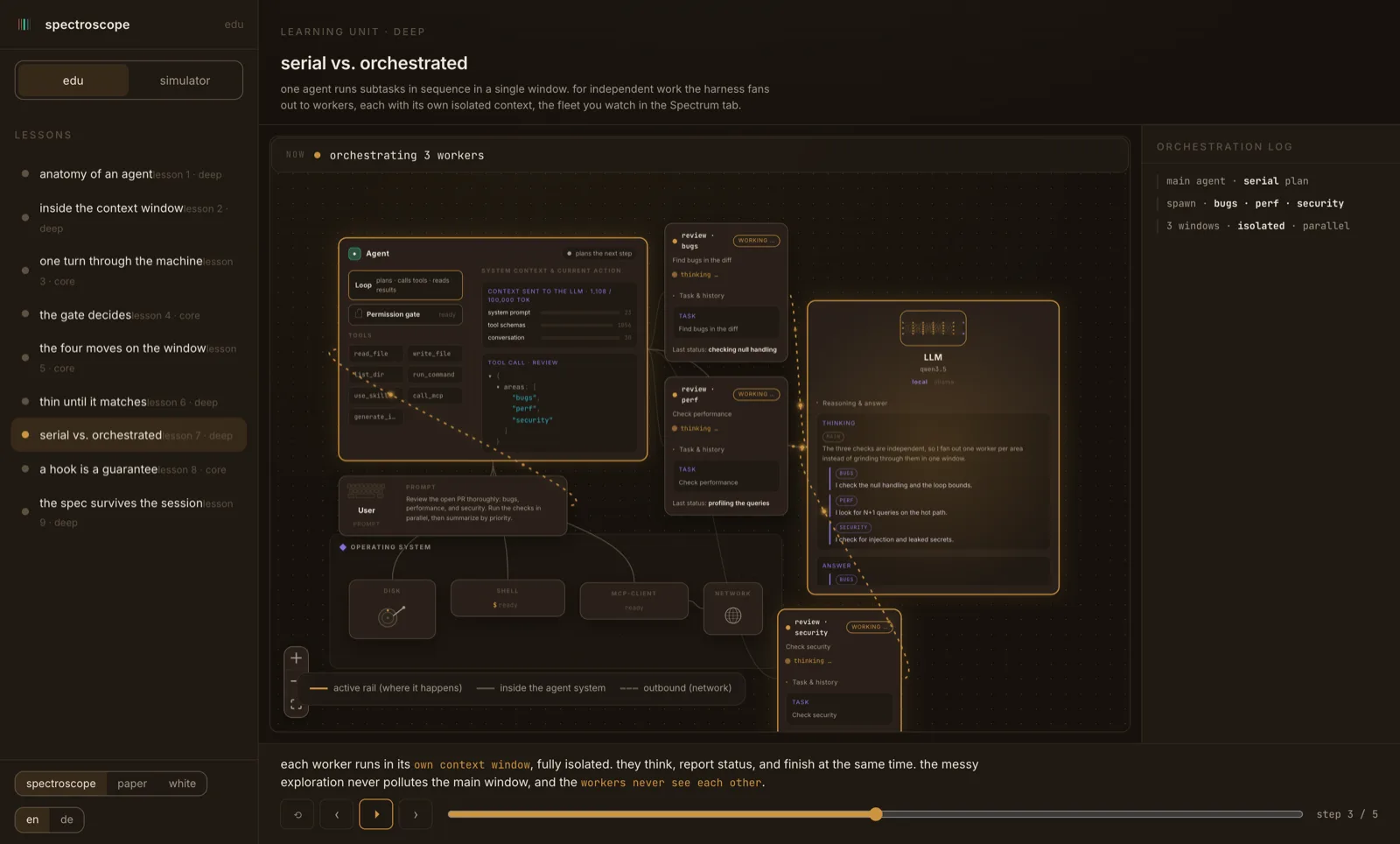Click the User keyboard icon

coord(366,490)
